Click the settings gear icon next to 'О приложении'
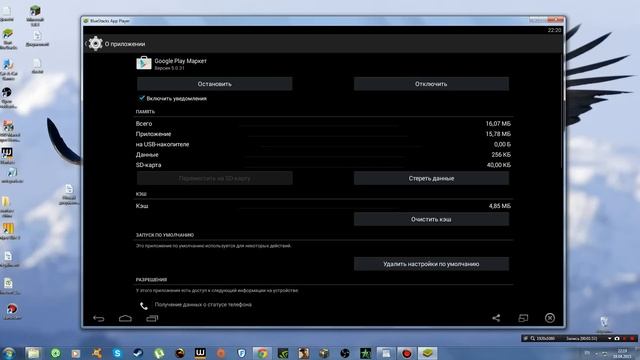The image size is (640, 360). (x=96, y=44)
